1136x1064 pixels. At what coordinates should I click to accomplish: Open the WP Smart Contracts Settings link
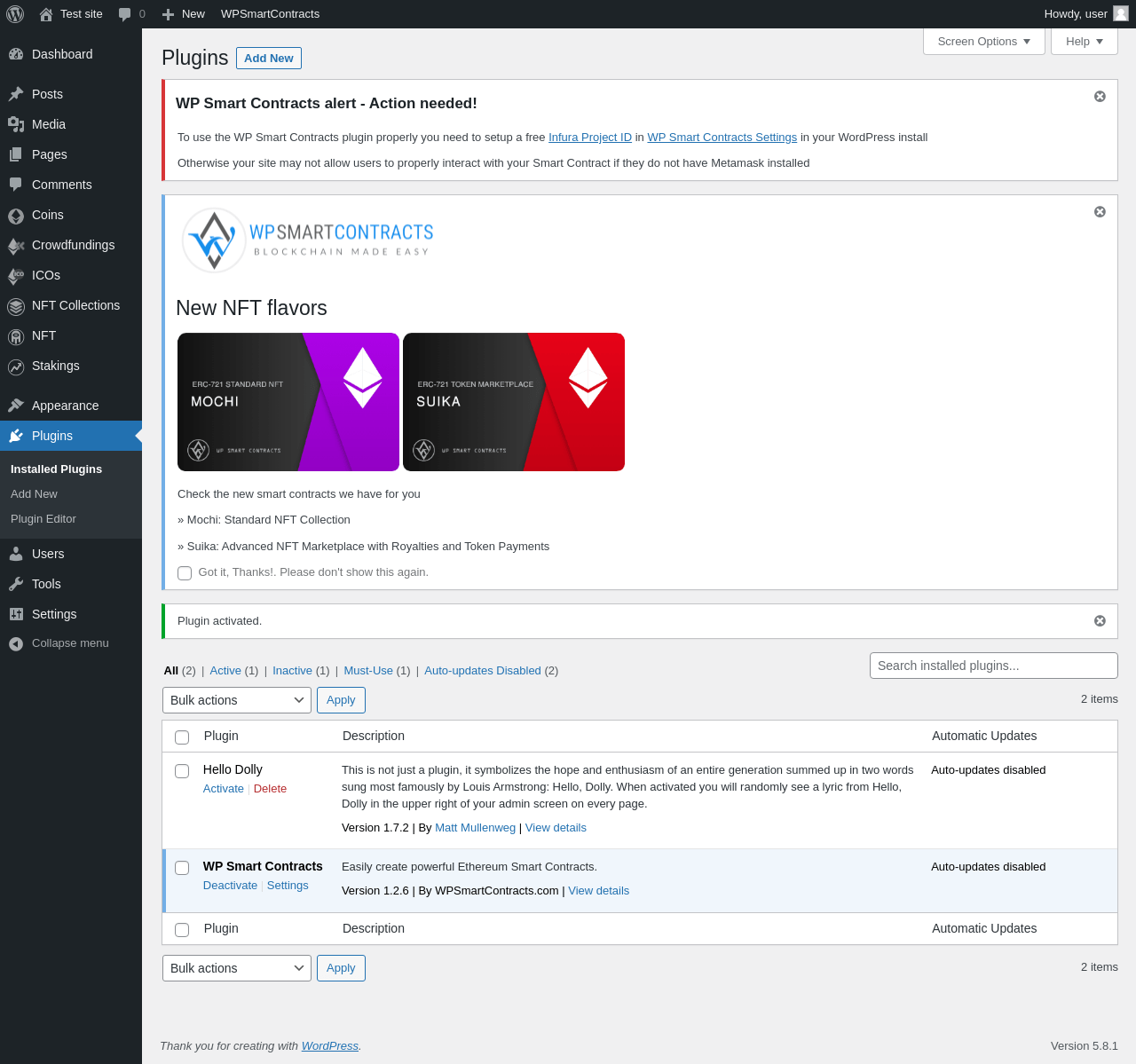coord(722,138)
